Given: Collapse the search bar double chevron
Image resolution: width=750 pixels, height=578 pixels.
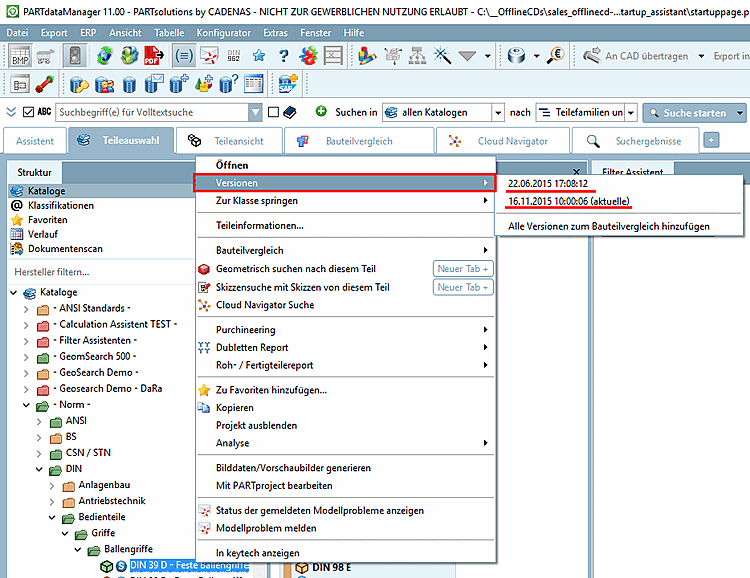Looking at the screenshot, I should [x=11, y=112].
